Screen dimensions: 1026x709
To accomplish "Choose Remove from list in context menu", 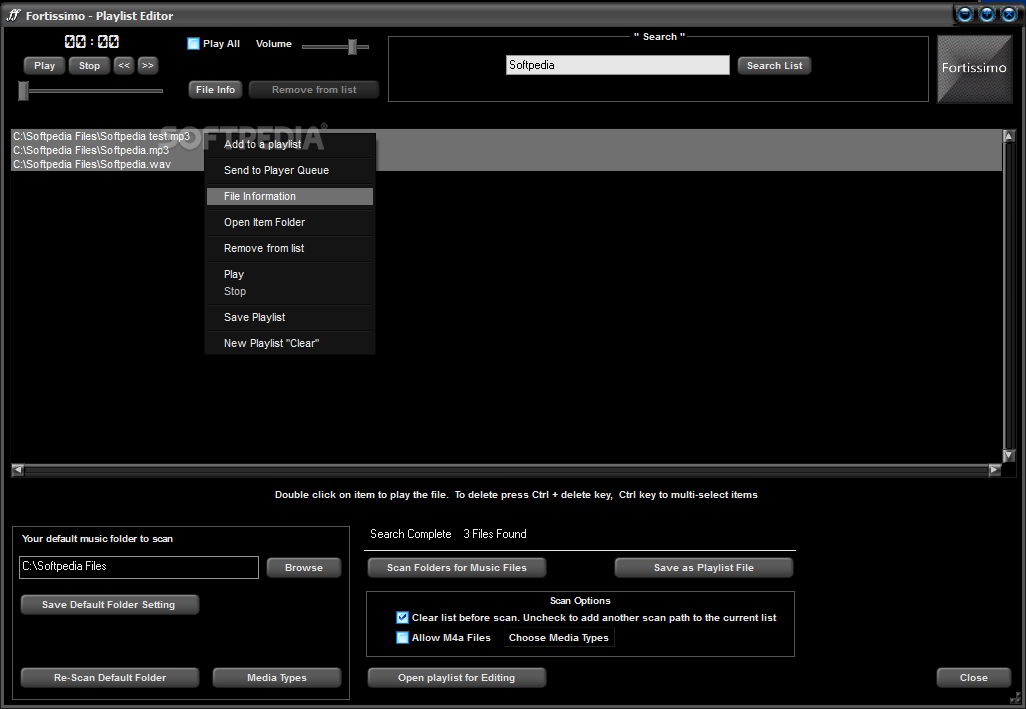I will [290, 249].
